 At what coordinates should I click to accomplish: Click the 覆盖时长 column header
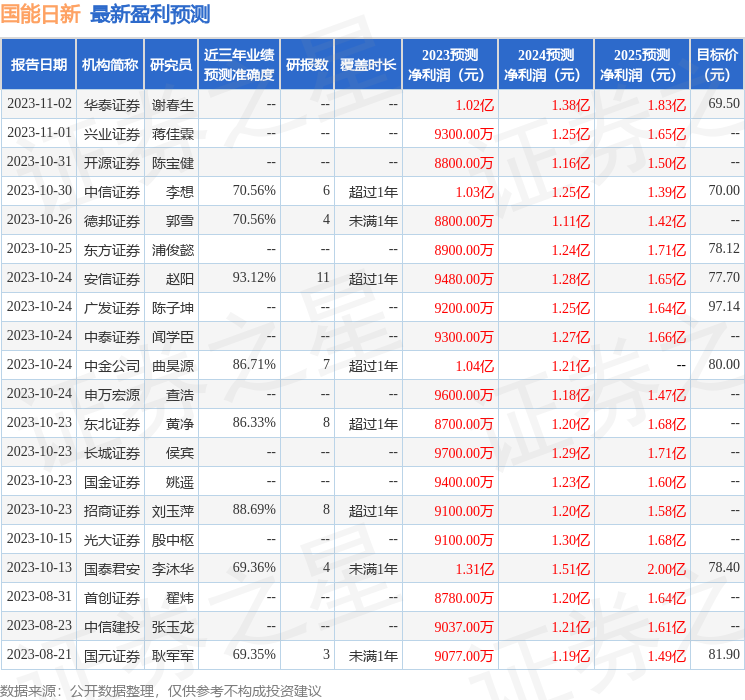tap(368, 65)
